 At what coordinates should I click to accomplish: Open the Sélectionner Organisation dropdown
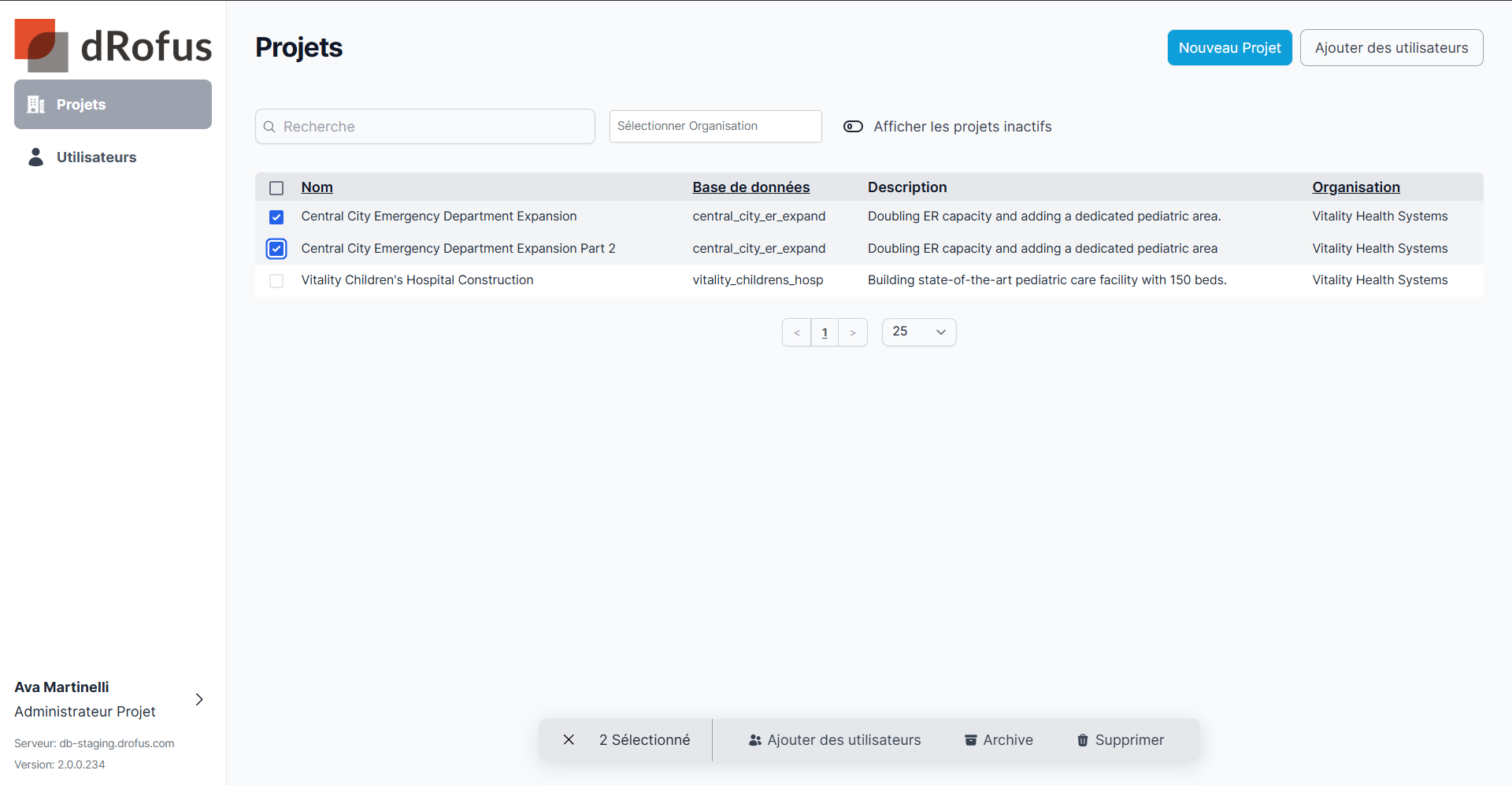coord(715,126)
